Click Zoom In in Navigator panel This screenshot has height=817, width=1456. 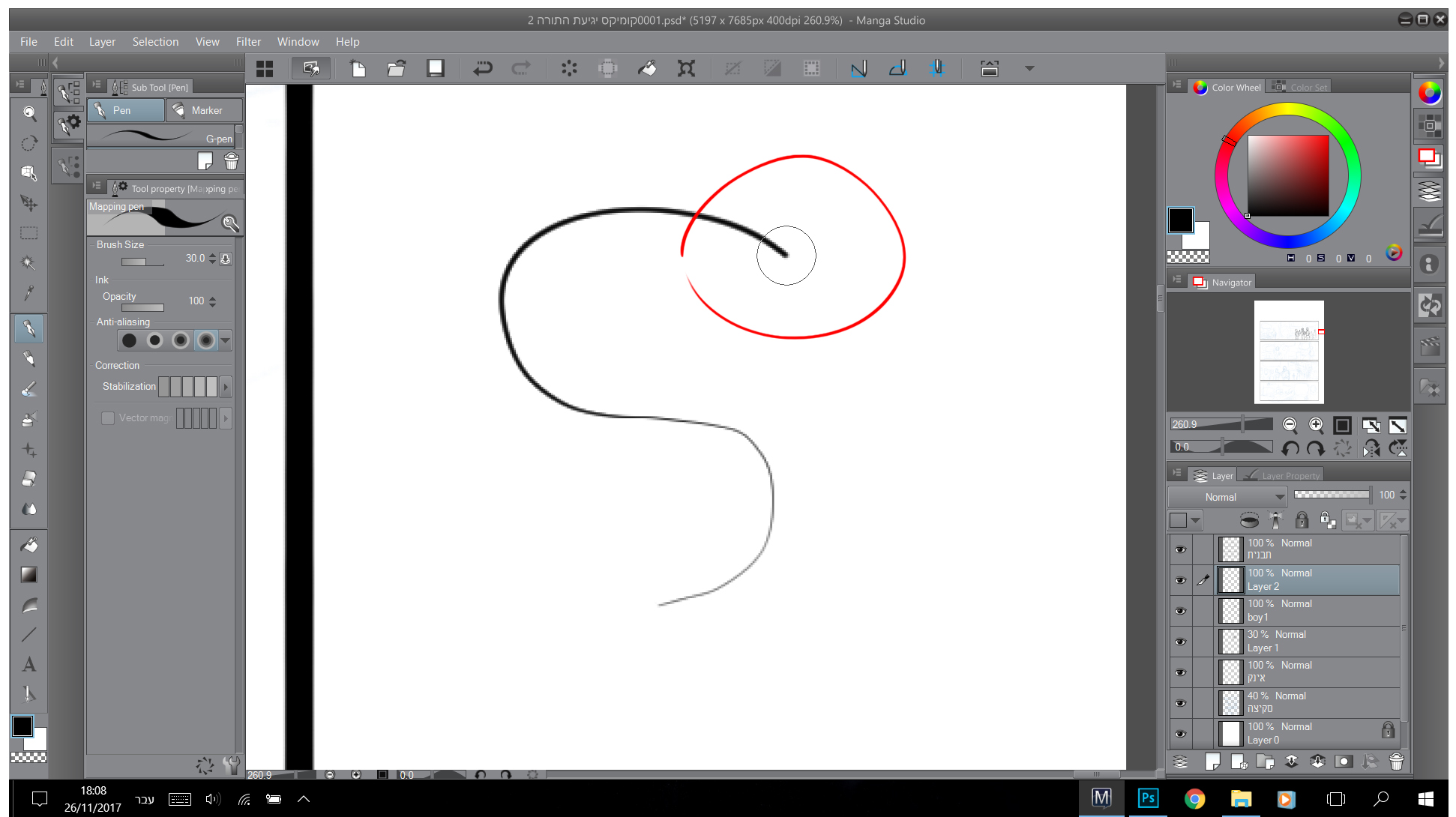[1316, 425]
